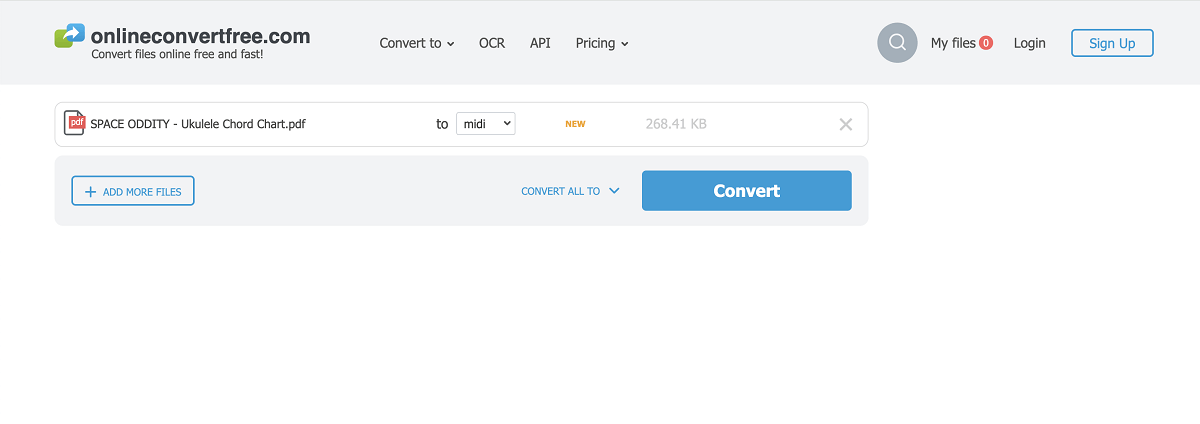Click the Sign Up button
This screenshot has width=1200, height=424.
pyautogui.click(x=1112, y=43)
